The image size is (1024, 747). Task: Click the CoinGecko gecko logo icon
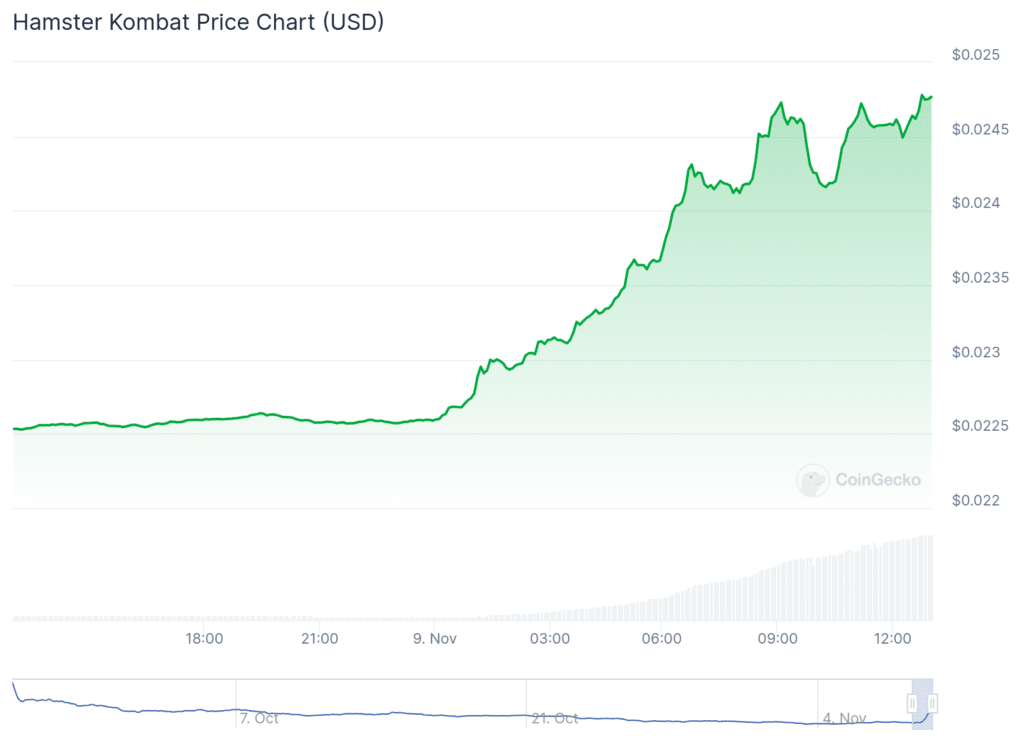pyautogui.click(x=812, y=480)
